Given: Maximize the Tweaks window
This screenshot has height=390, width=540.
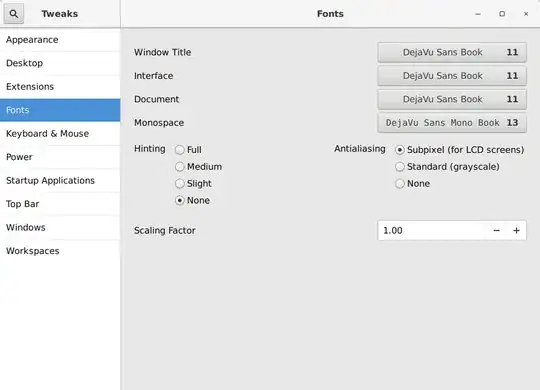Looking at the screenshot, I should pyautogui.click(x=502, y=14).
